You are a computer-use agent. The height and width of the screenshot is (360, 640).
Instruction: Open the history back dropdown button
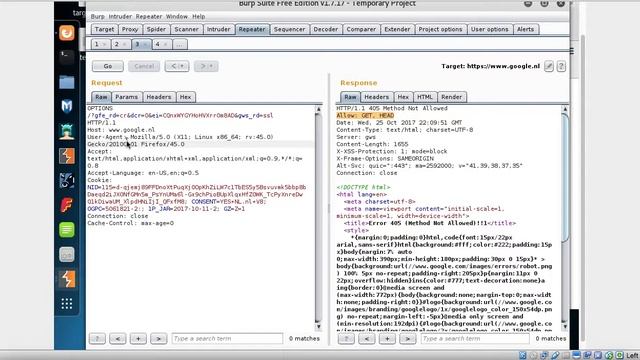click(177, 66)
